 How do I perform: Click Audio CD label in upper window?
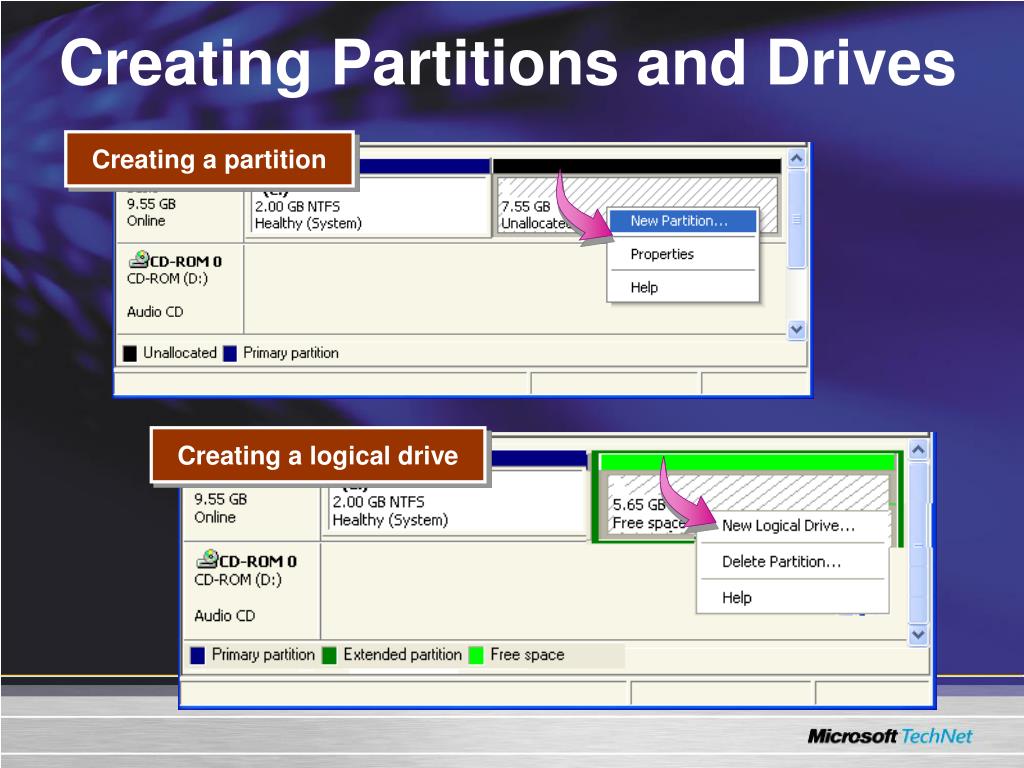[x=155, y=312]
